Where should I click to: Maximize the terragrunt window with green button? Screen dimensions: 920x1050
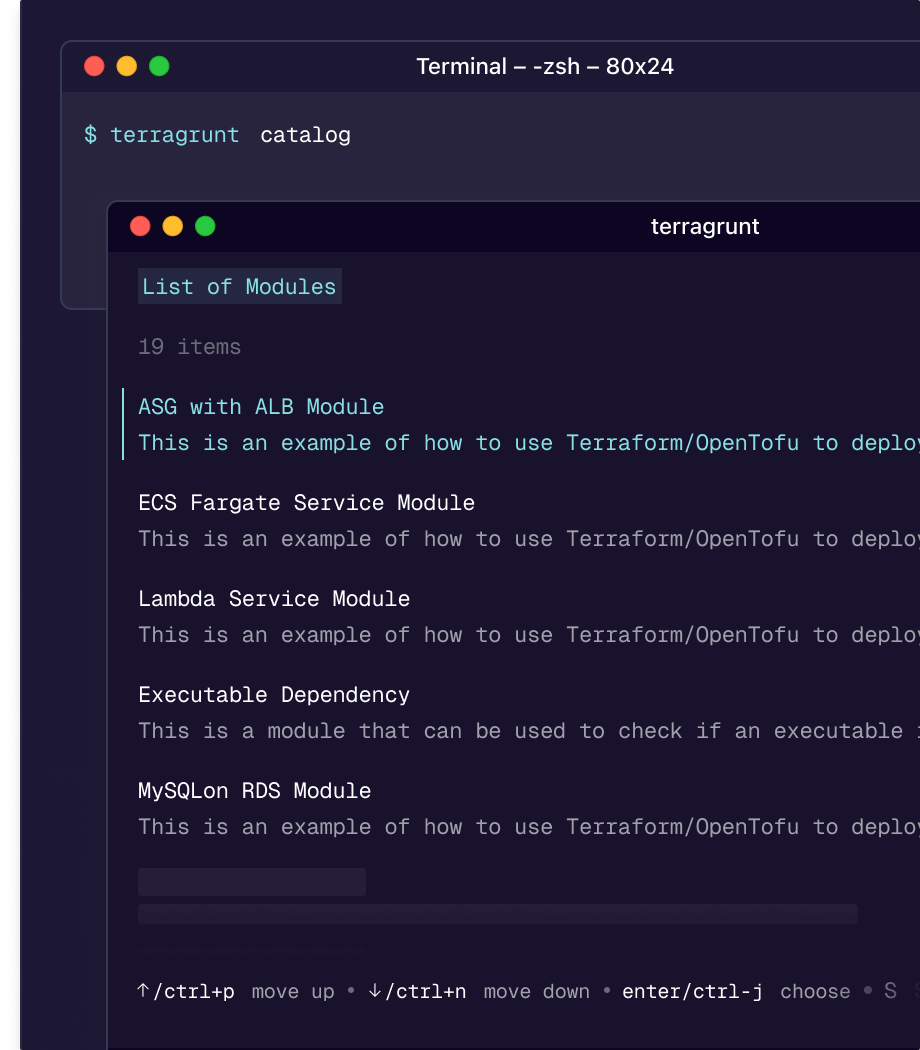coord(205,226)
